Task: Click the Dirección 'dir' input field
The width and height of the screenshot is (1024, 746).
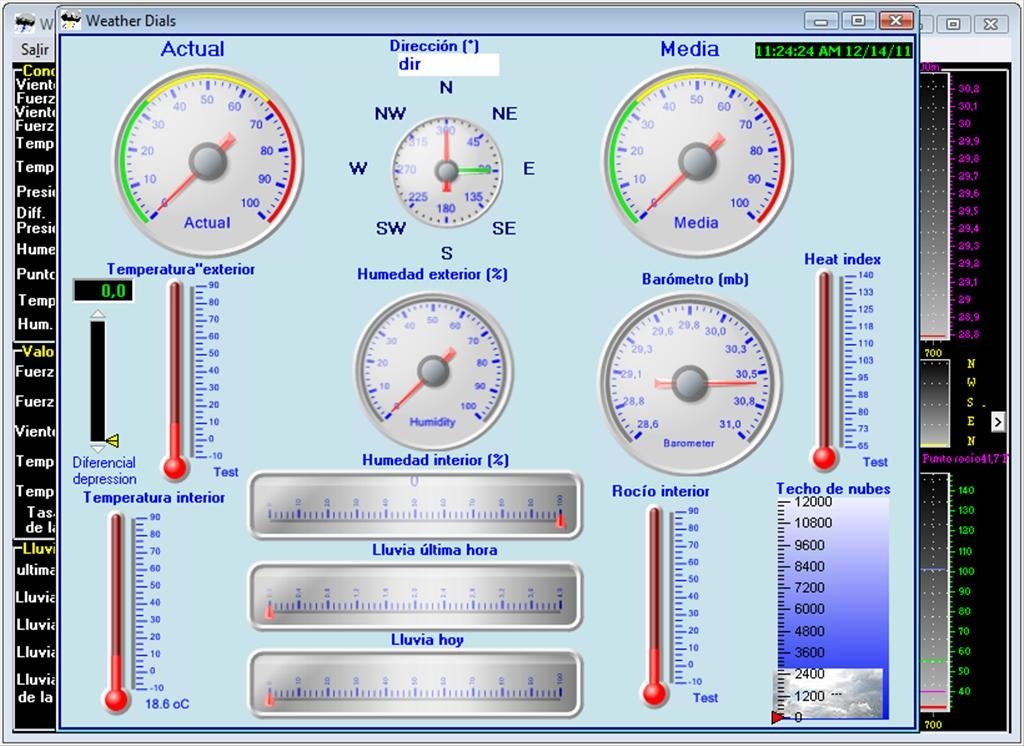Action: [449, 65]
